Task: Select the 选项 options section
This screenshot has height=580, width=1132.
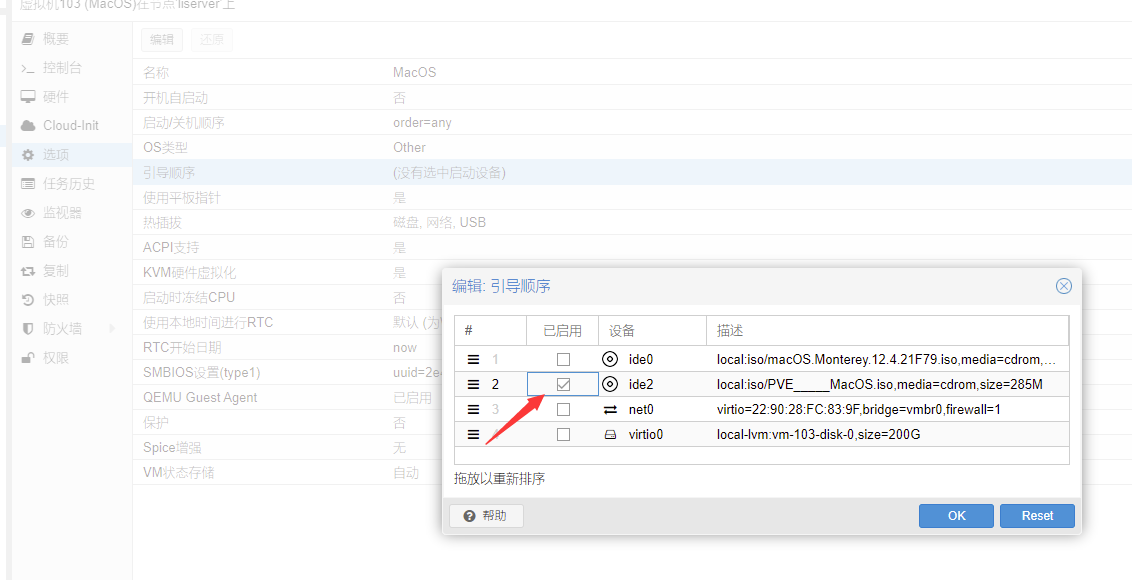Action: [72, 155]
